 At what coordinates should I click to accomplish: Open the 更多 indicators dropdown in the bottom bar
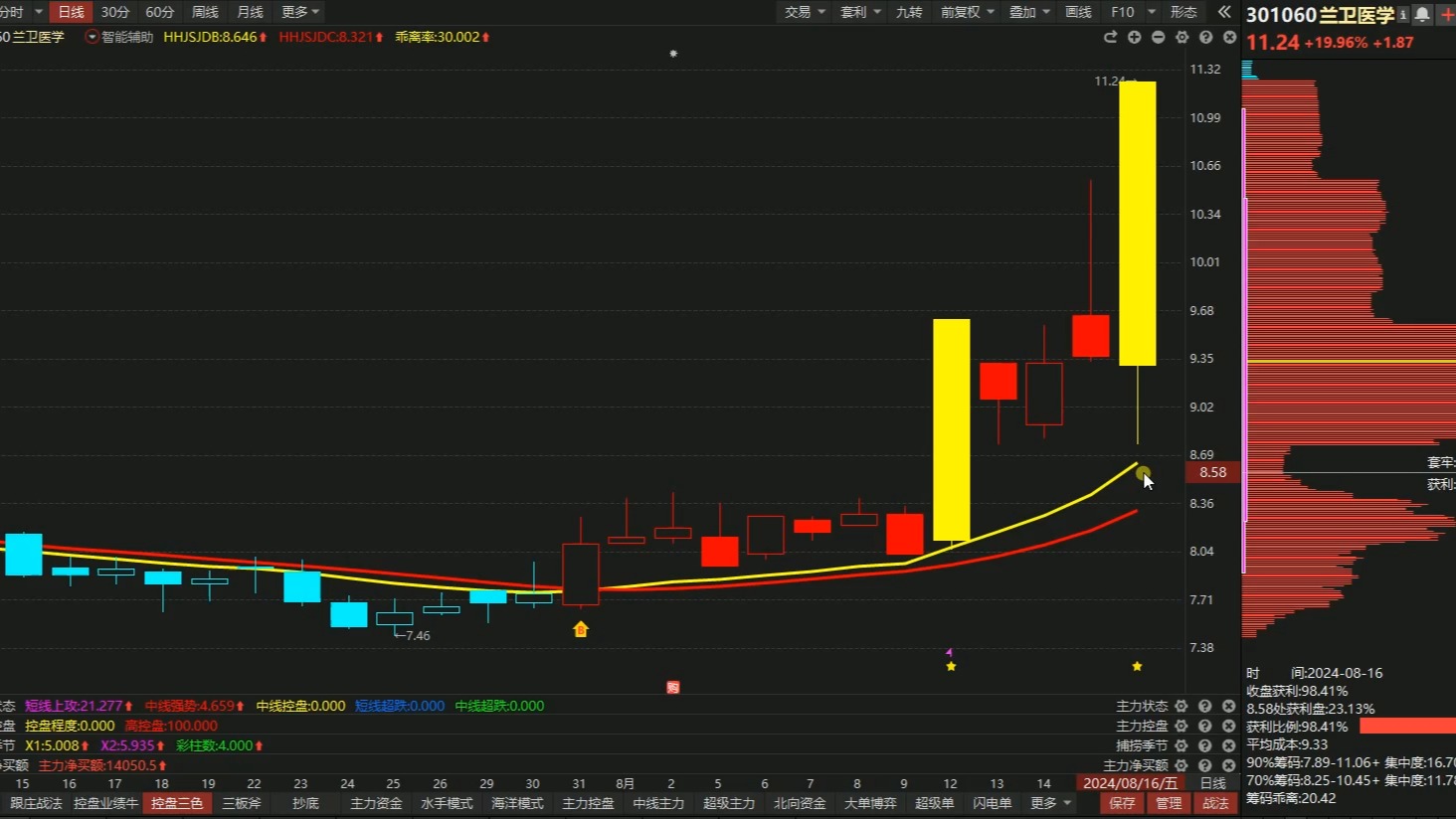click(1051, 803)
